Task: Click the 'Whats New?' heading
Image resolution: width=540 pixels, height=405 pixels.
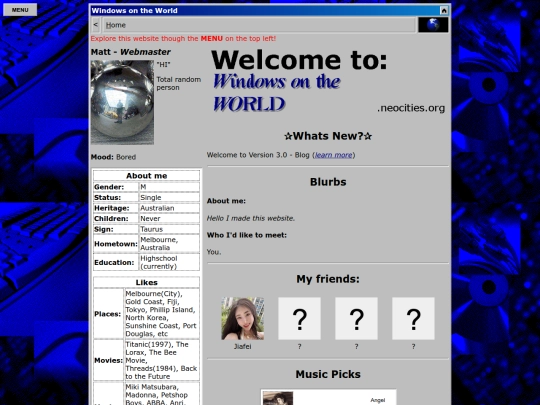Action: [328, 136]
